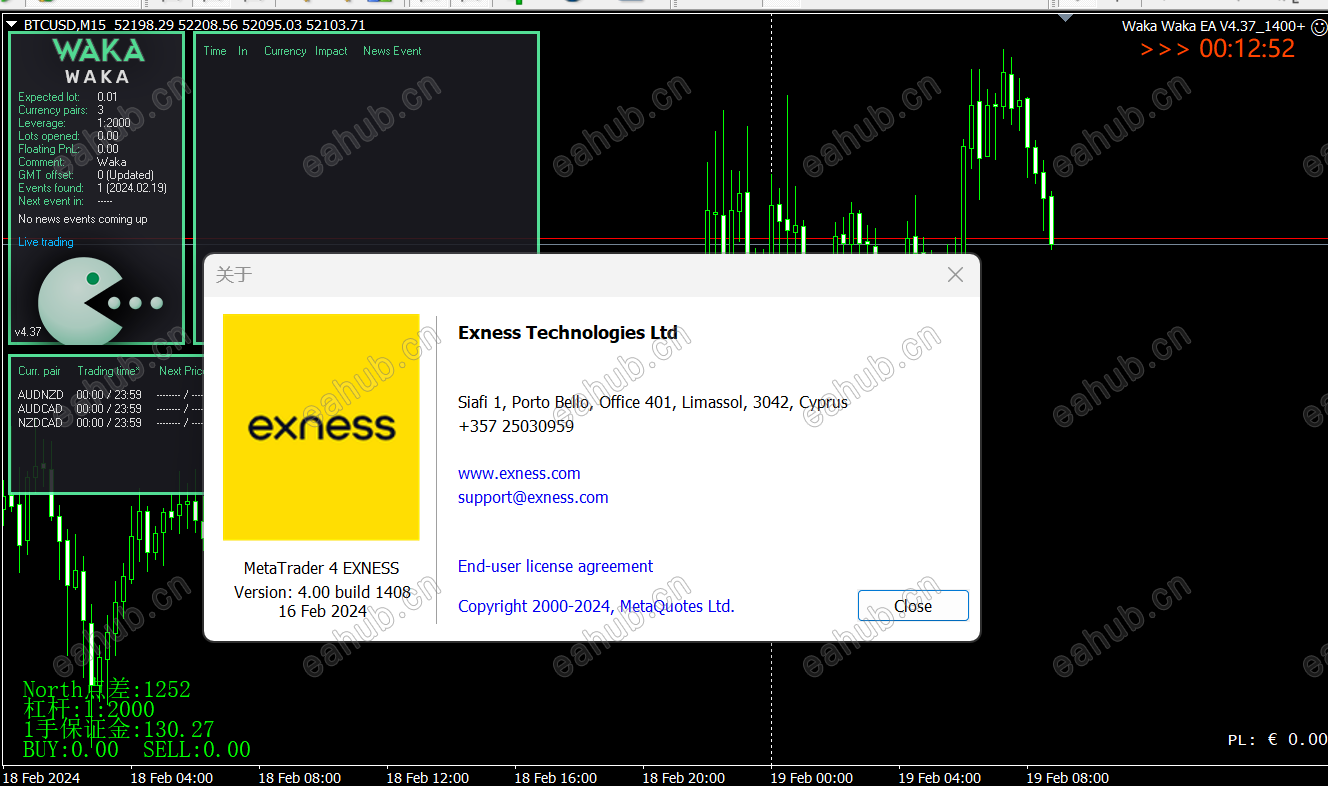
Task: Click the MetaQuotes Ltd. copyright link
Action: pyautogui.click(x=596, y=606)
